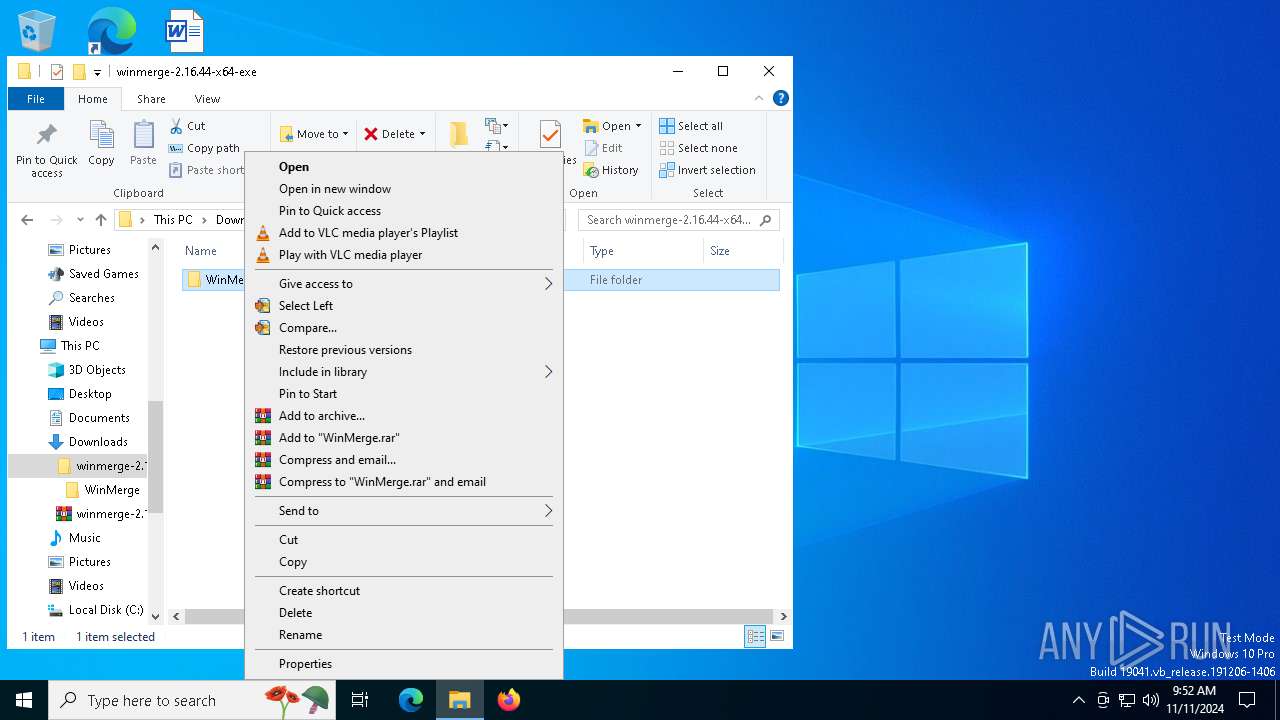Choose Rename in the context menu

coord(403,635)
